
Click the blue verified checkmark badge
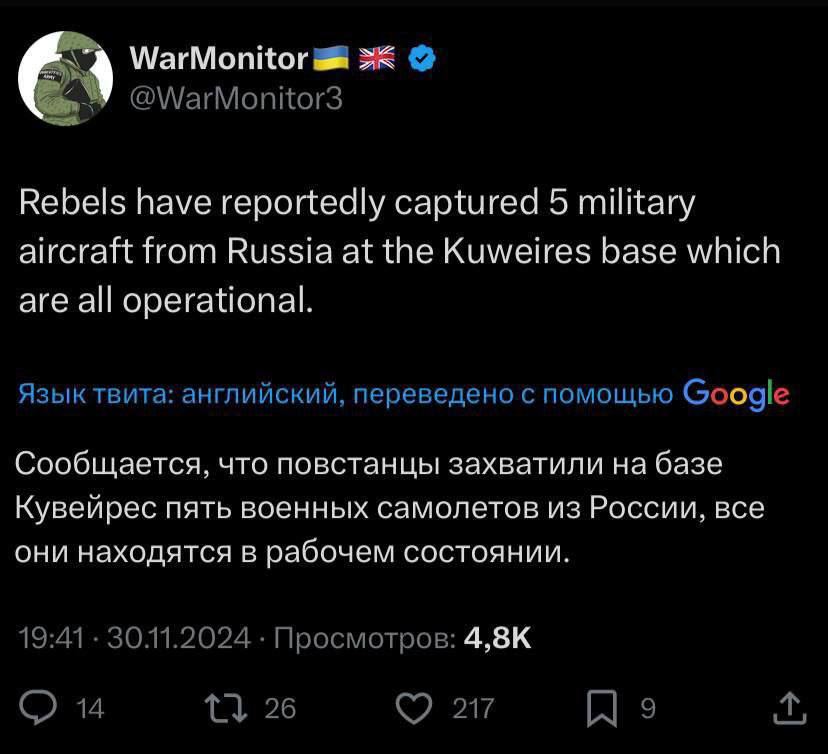422,59
